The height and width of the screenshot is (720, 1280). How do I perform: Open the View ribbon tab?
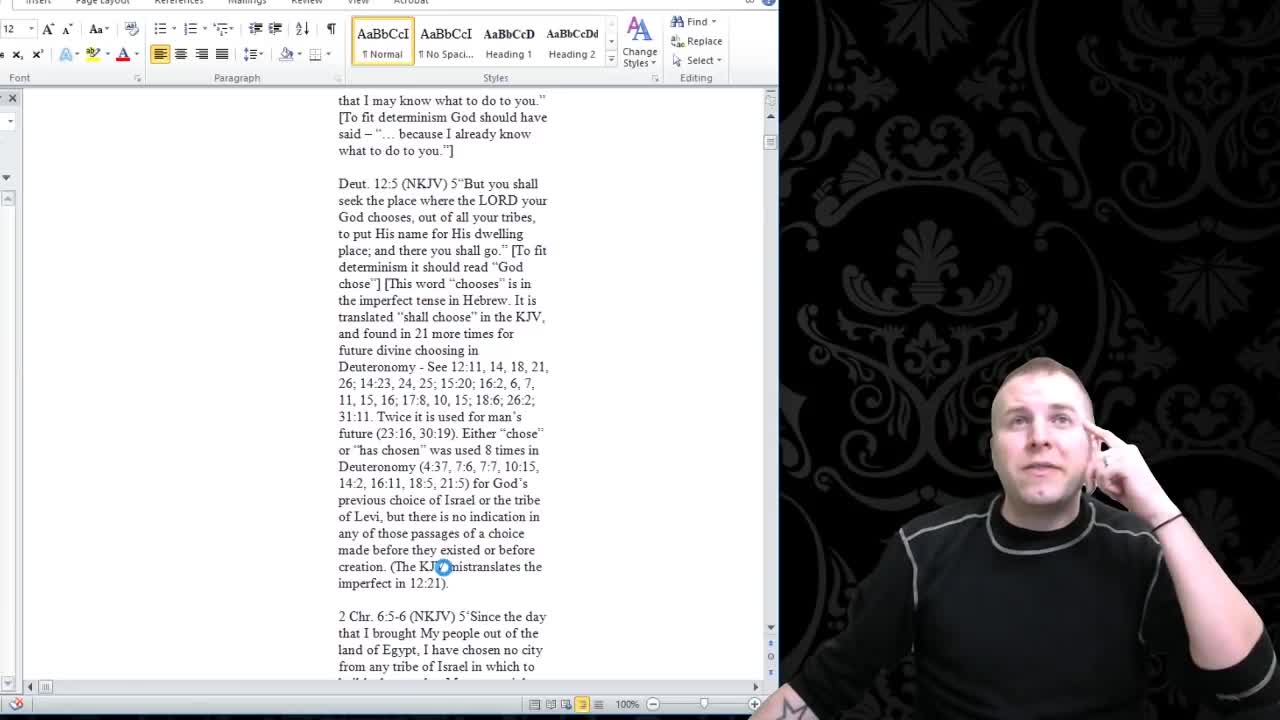click(358, 3)
